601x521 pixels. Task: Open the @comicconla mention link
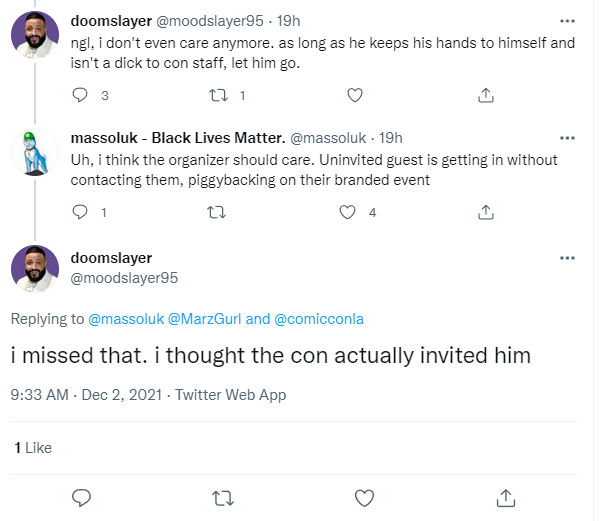pyautogui.click(x=319, y=319)
